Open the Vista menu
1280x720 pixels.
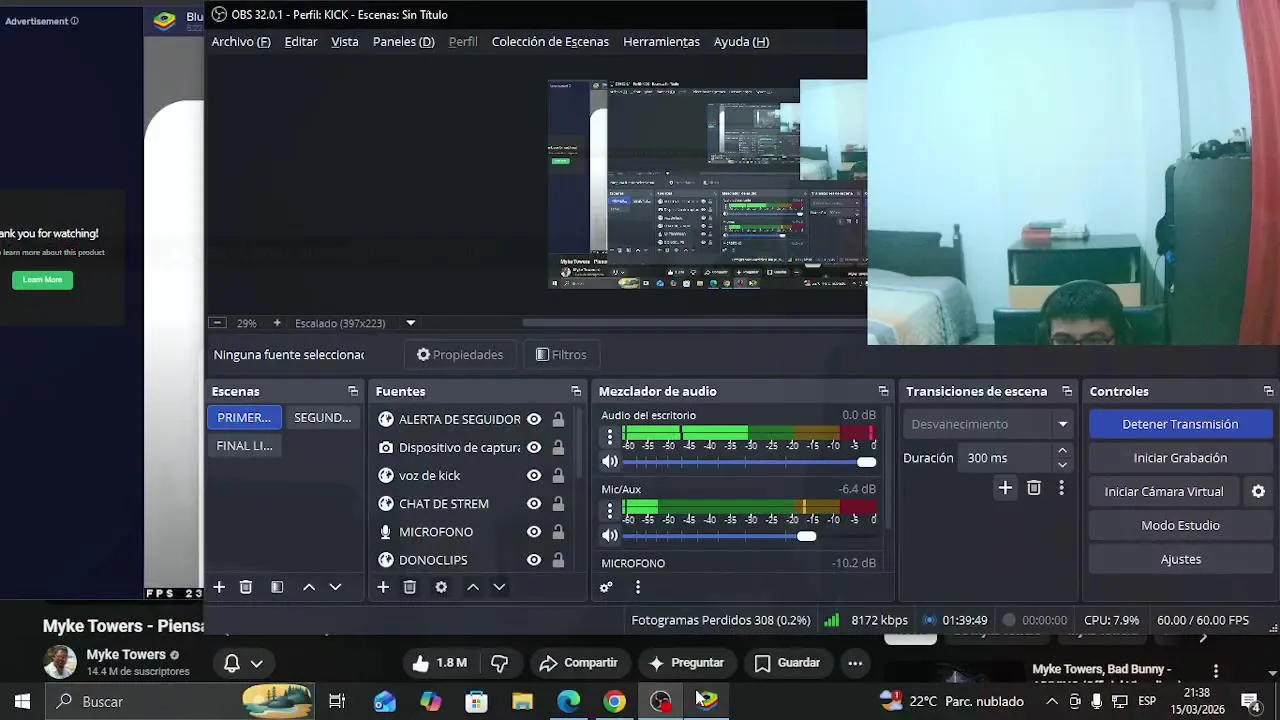[x=345, y=41]
